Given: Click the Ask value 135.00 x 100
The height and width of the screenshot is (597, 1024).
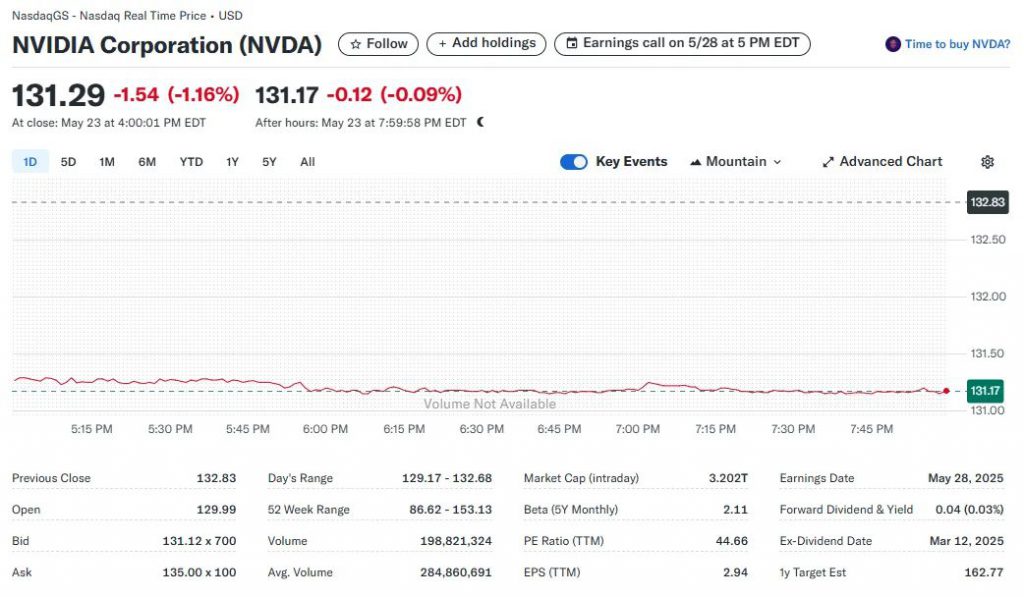Looking at the screenshot, I should pyautogui.click(x=199, y=572).
